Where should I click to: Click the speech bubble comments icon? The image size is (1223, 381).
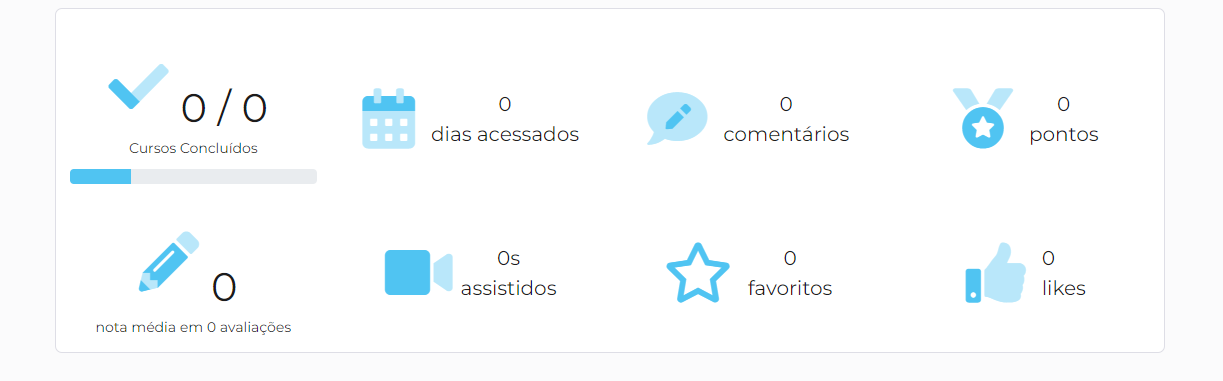coord(677,118)
